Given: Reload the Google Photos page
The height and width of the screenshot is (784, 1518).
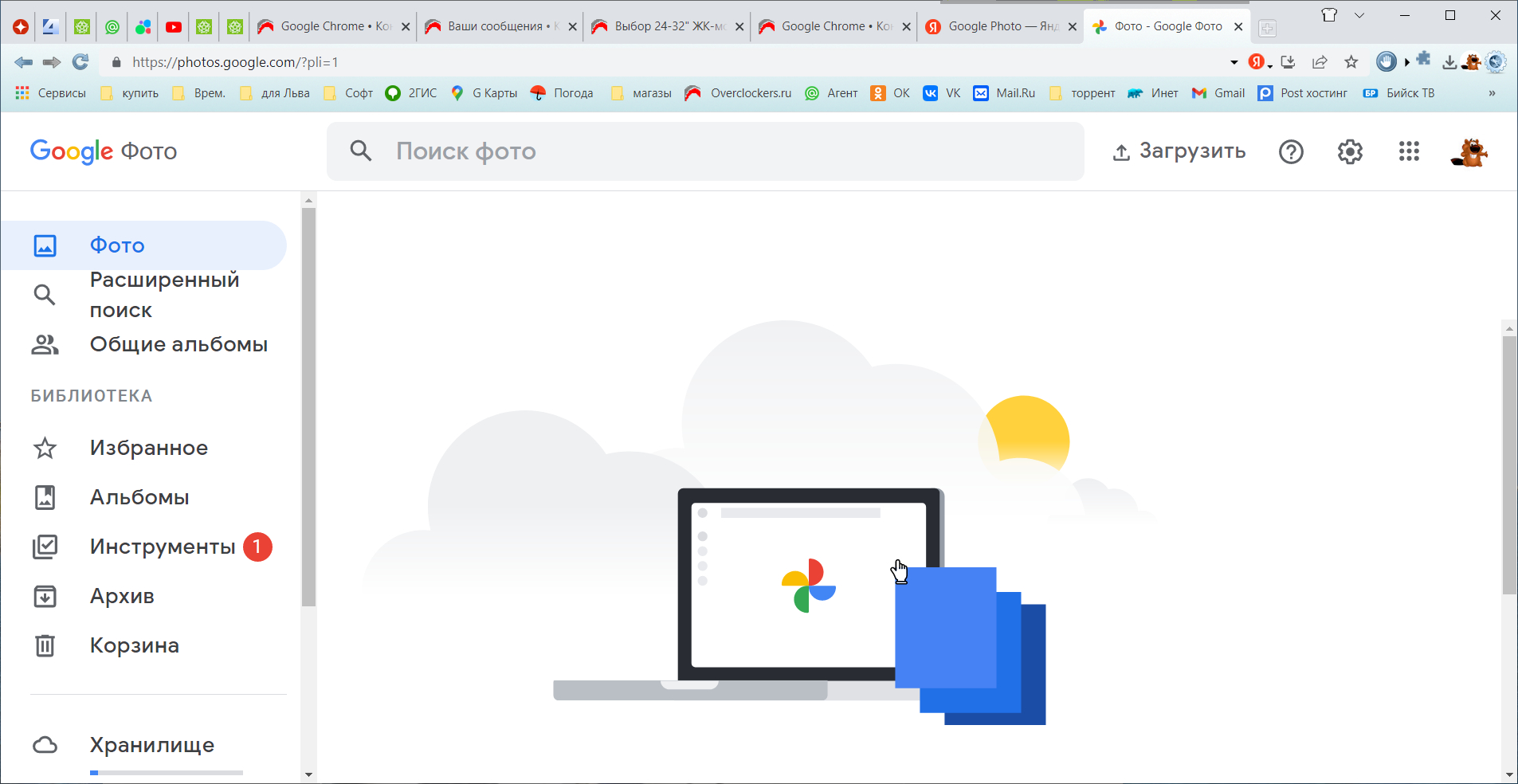Looking at the screenshot, I should 80,62.
